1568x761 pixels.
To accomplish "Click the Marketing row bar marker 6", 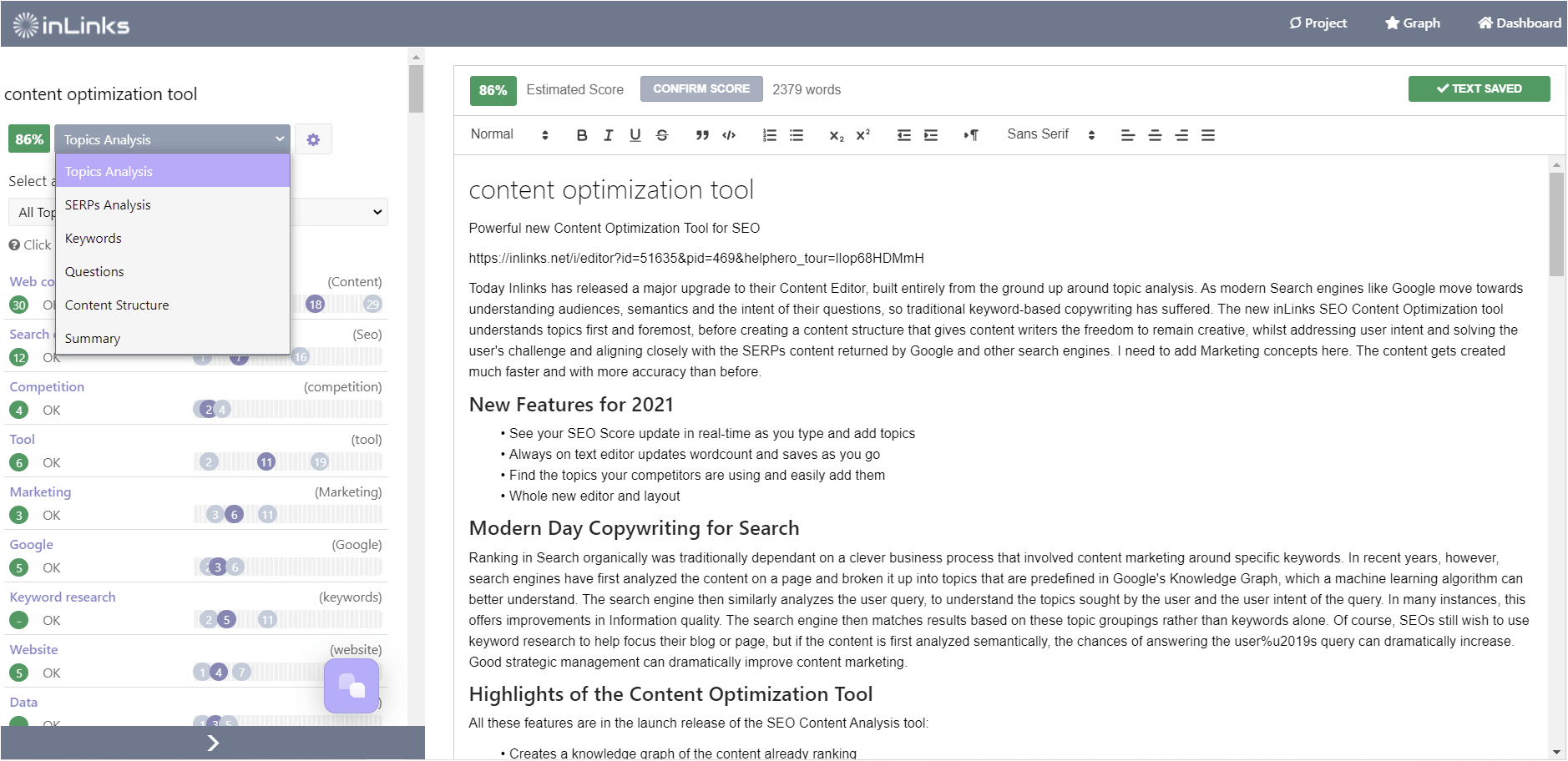I will 235,514.
